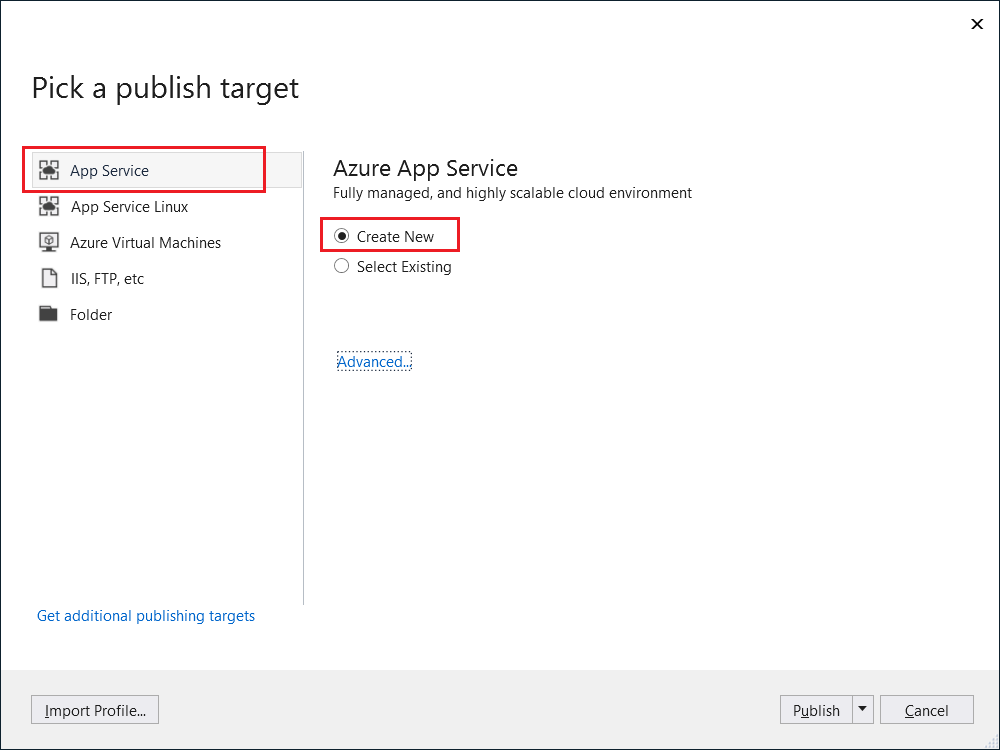Open the Advanced settings link
The height and width of the screenshot is (750, 1000).
click(x=374, y=362)
